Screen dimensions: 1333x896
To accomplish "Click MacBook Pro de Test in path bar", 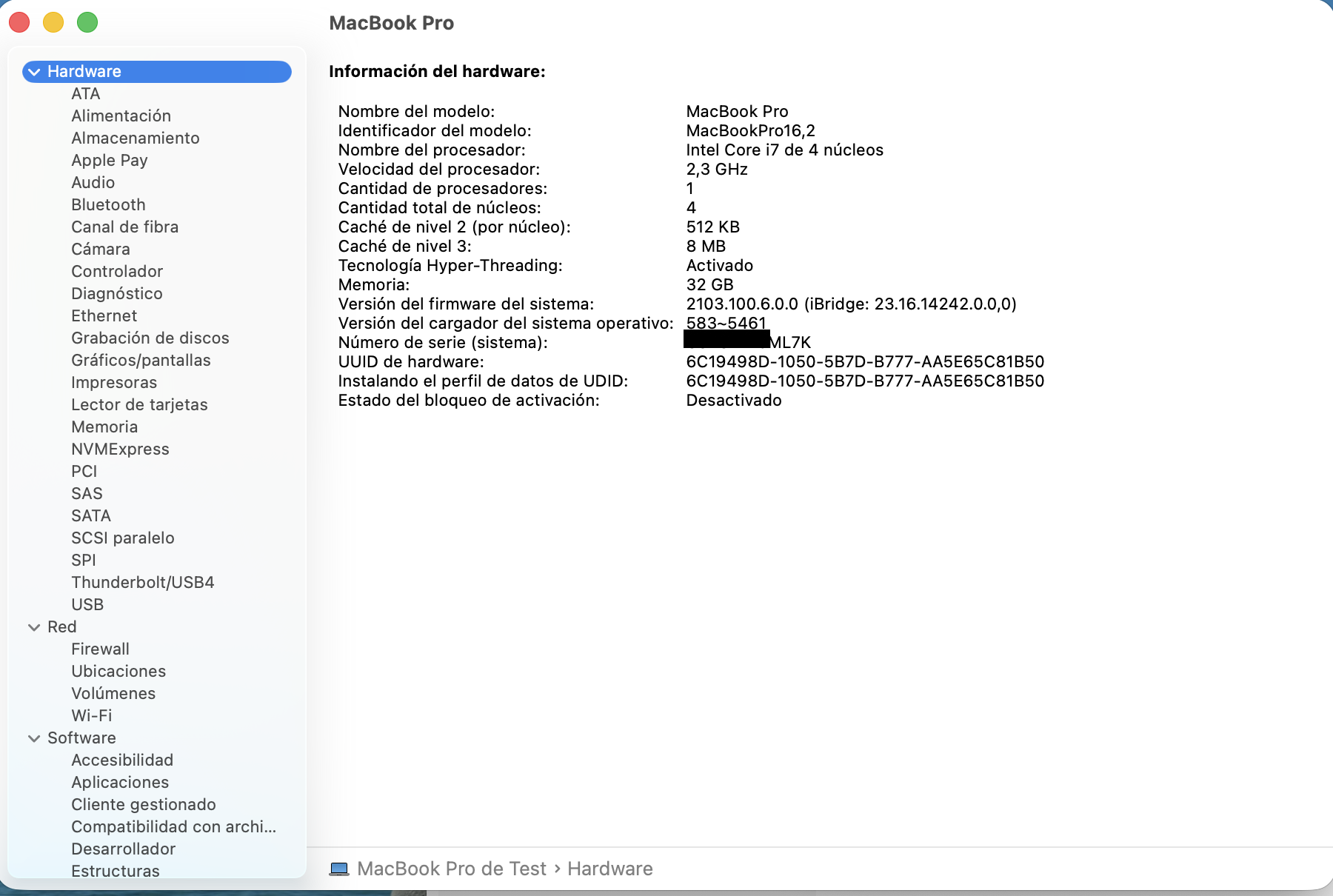I will [451, 869].
